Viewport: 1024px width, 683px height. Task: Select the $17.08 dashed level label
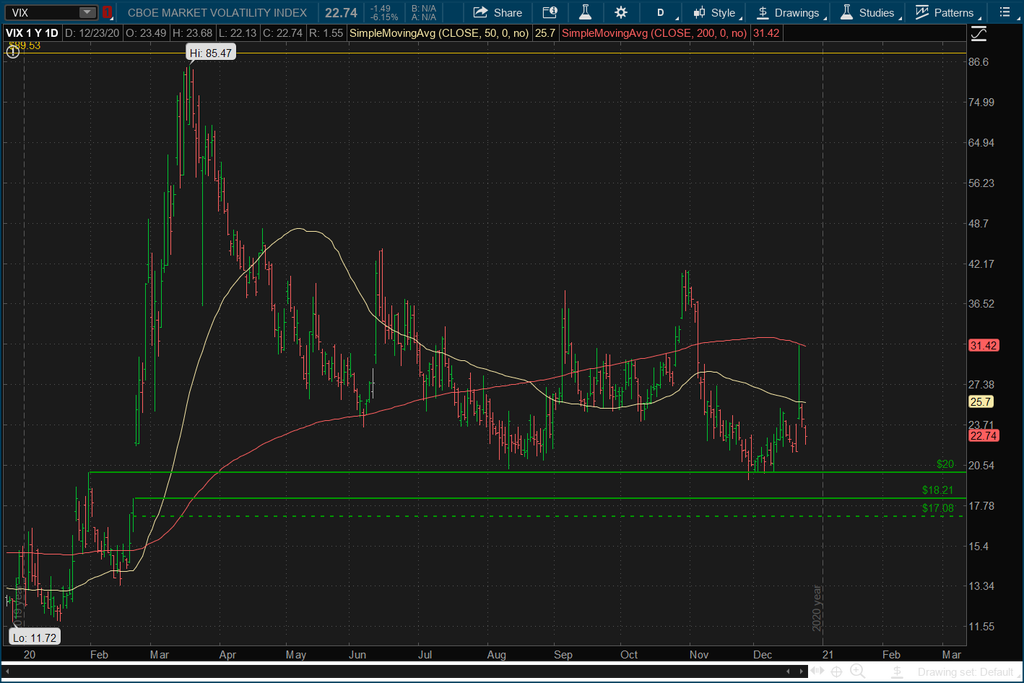[937, 508]
